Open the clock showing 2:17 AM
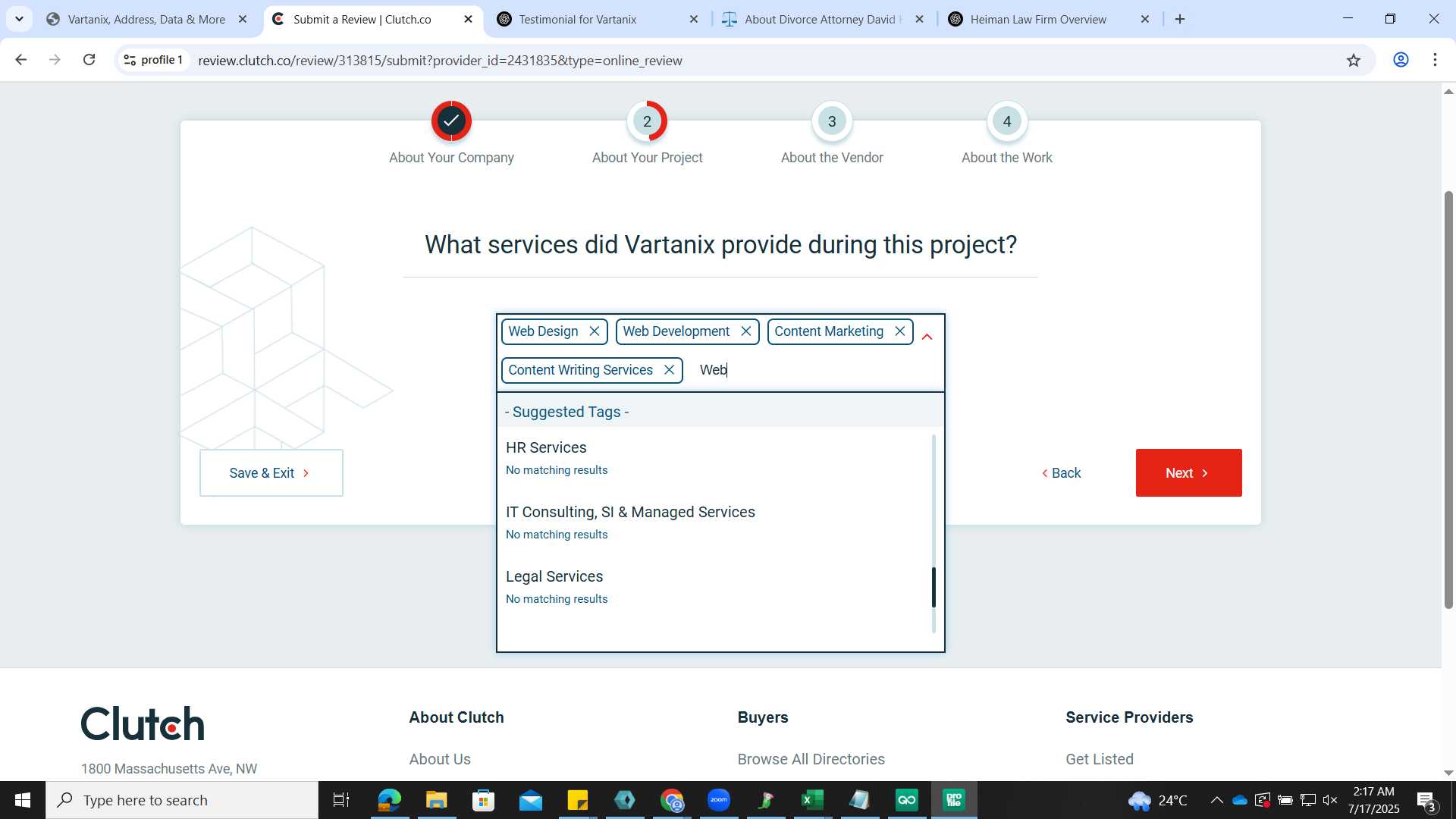The image size is (1456, 819). point(1374,800)
